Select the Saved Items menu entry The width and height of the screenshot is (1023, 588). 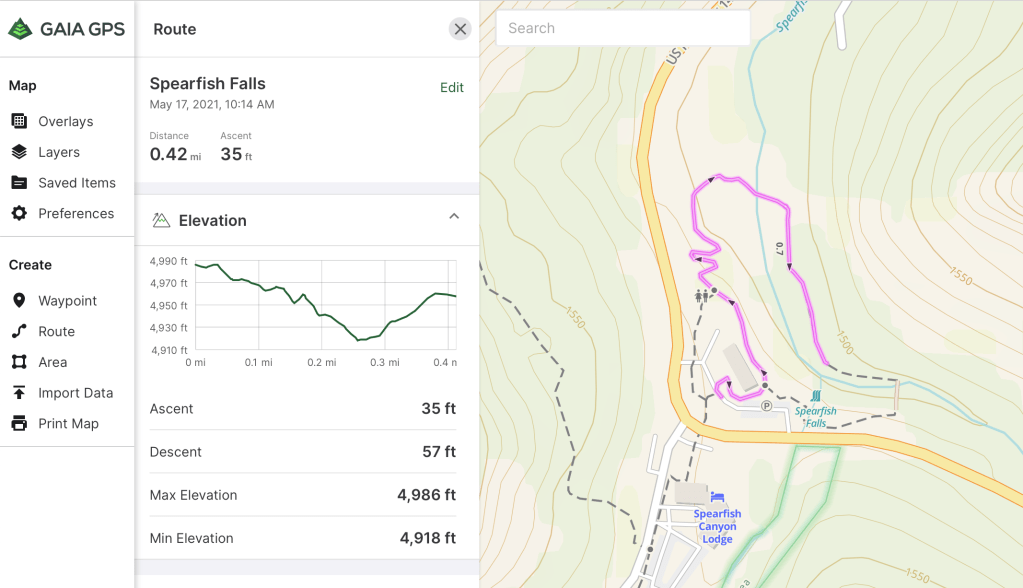tap(77, 183)
